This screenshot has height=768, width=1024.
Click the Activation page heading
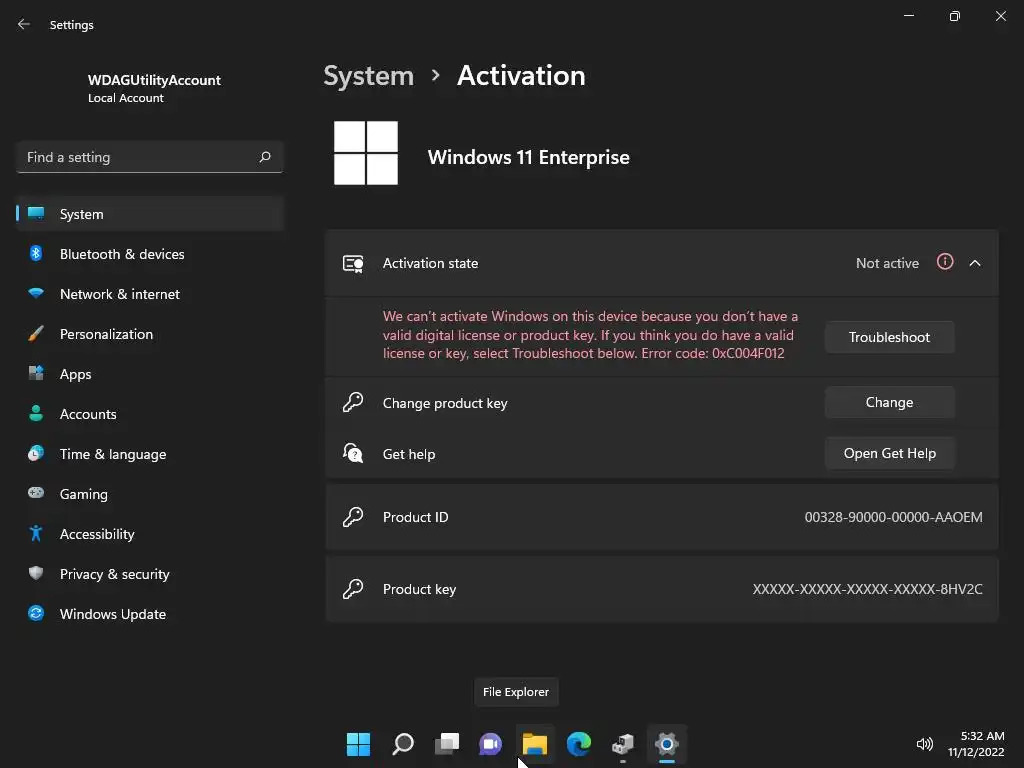coord(520,76)
